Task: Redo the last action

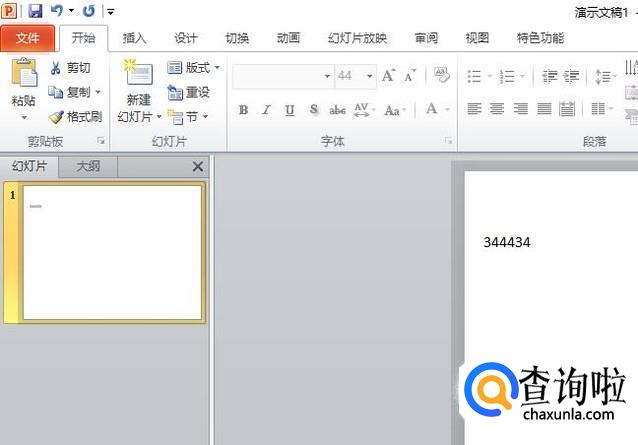Action: (x=88, y=11)
